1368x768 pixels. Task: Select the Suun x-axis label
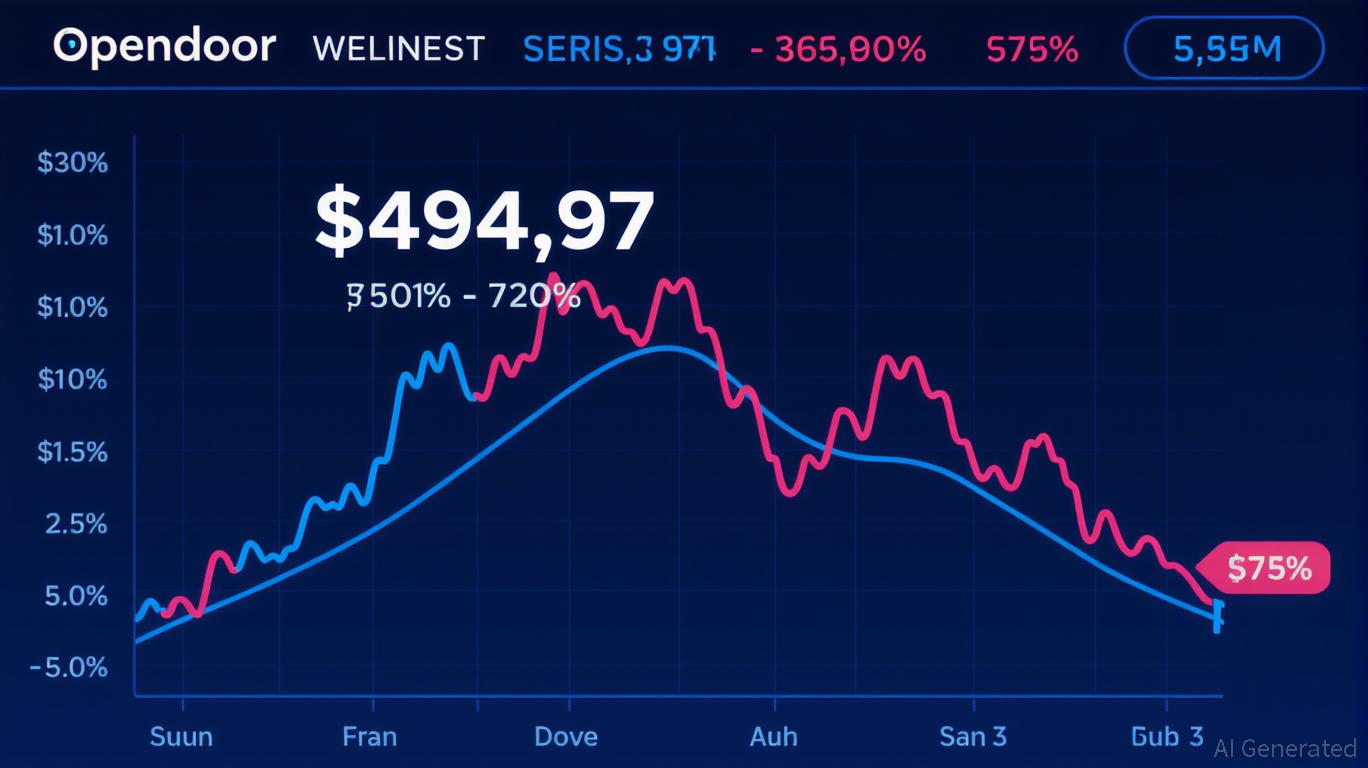pos(181,737)
